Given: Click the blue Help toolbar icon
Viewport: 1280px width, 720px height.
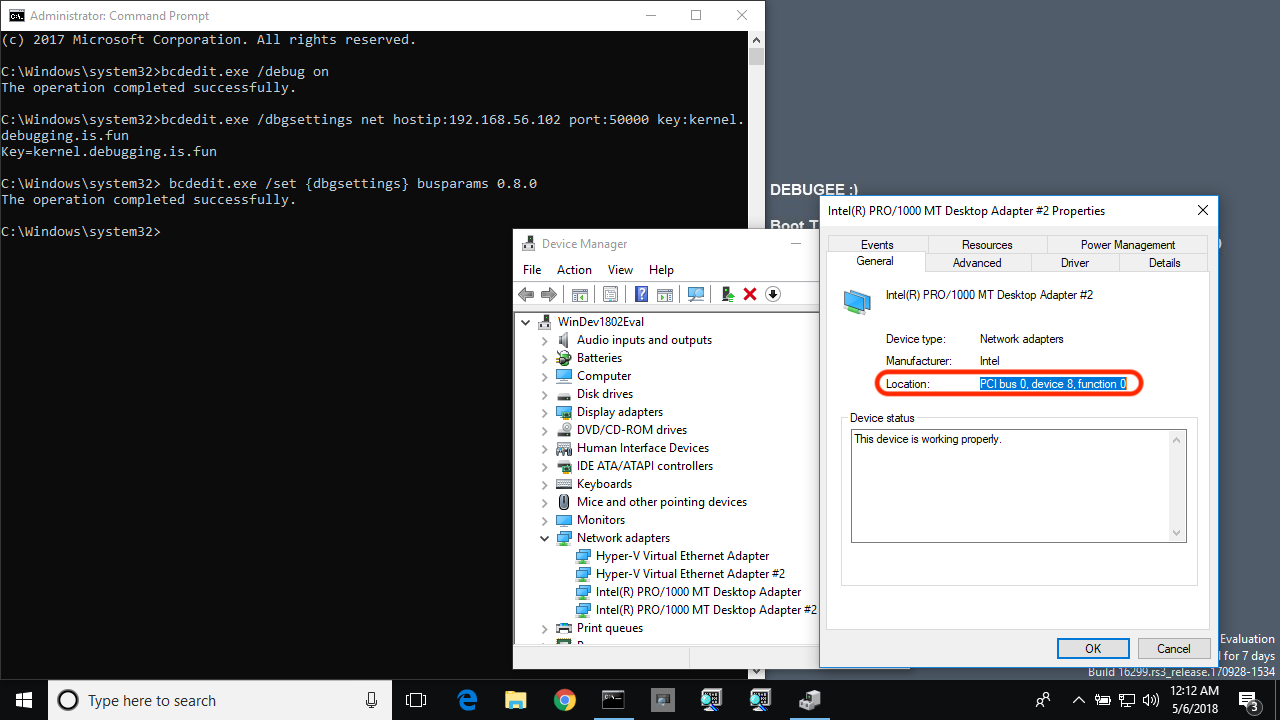Looking at the screenshot, I should tap(641, 294).
